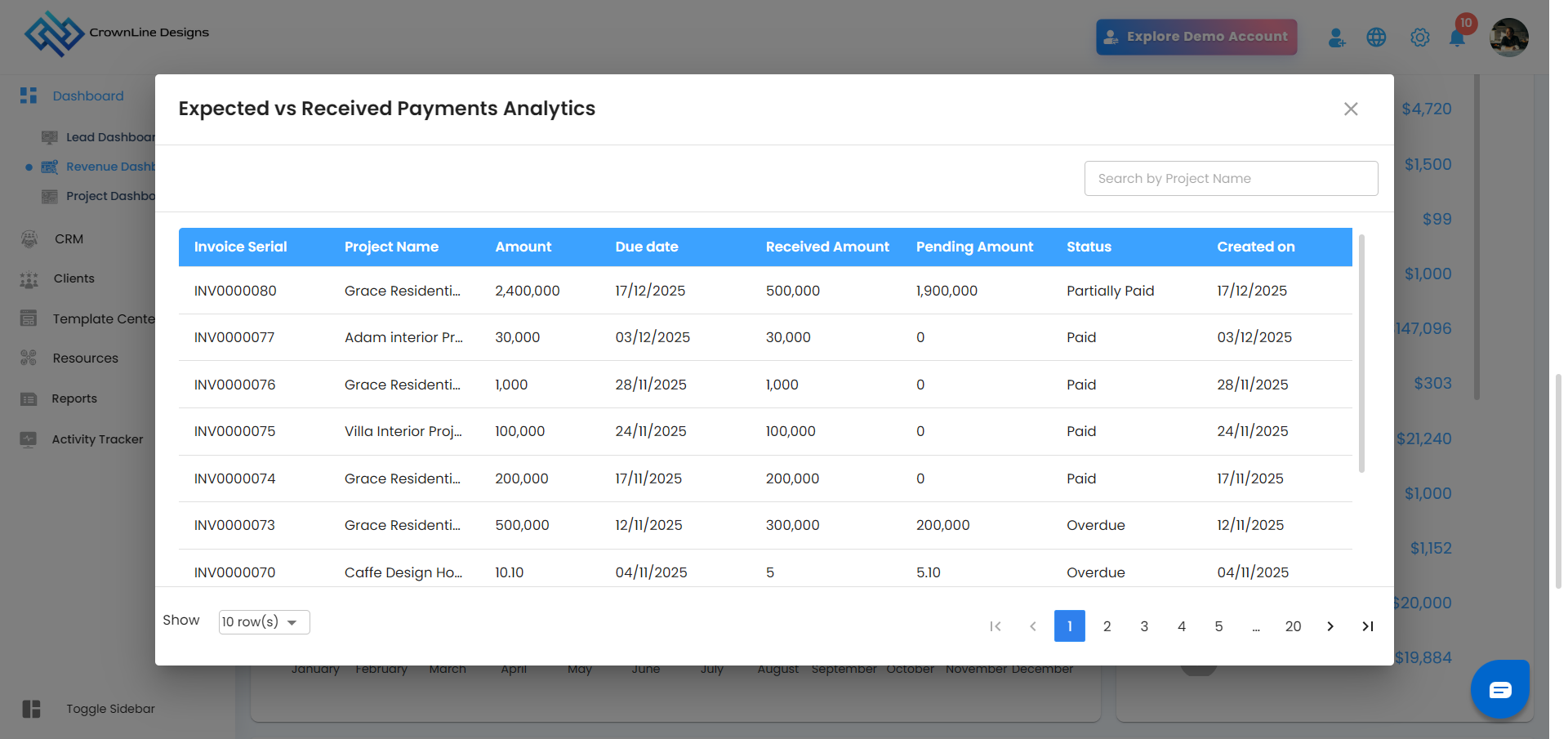Click the Clients sidebar icon
This screenshot has height=739, width=1568.
click(x=29, y=279)
